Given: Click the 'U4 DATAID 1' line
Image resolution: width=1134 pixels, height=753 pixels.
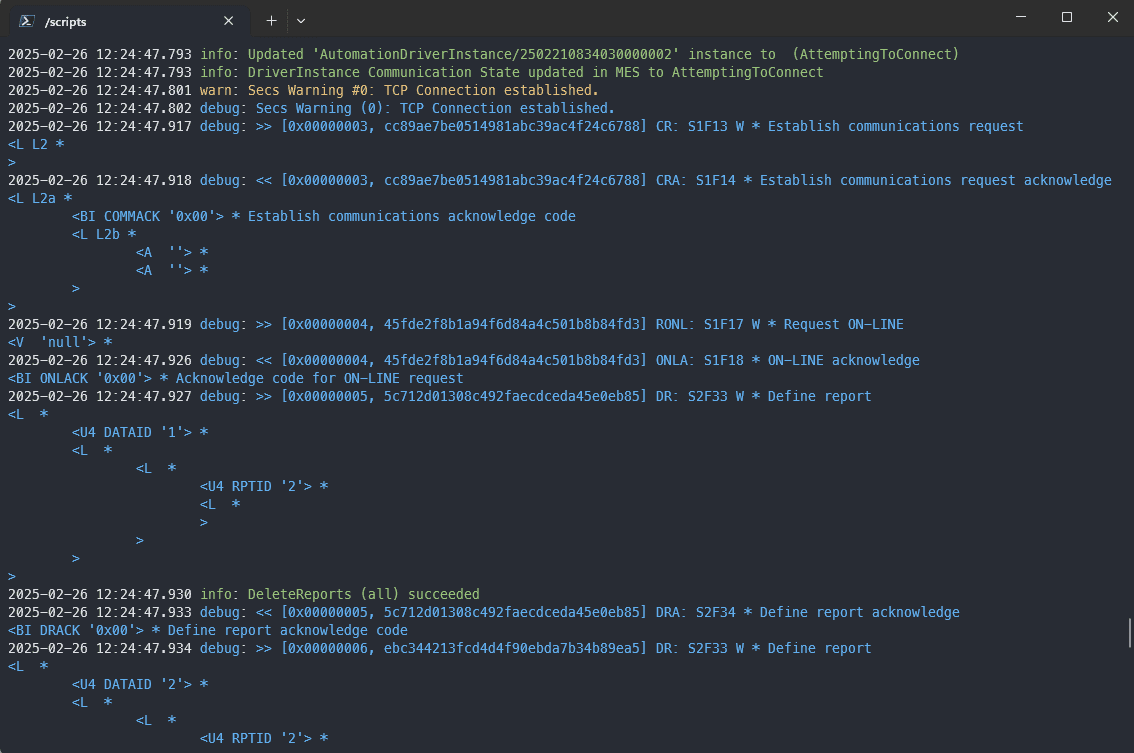Looking at the screenshot, I should point(139,432).
